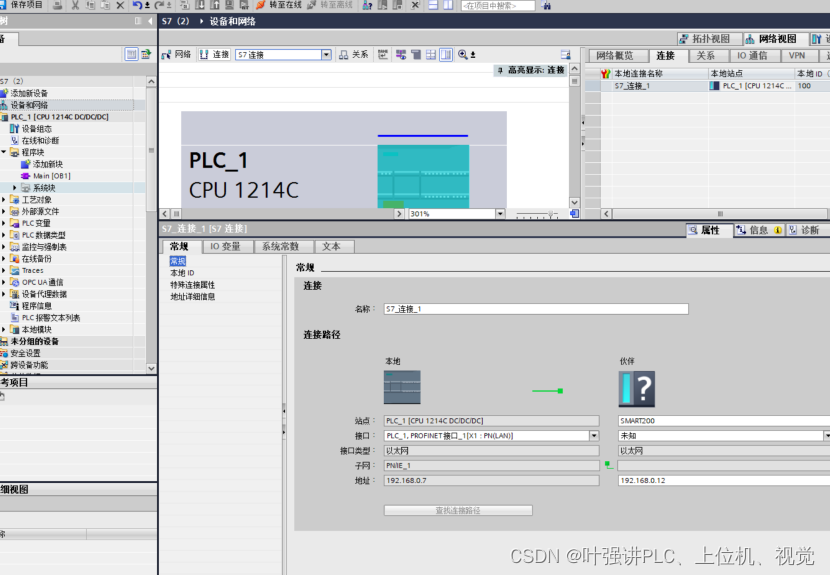Click the tree view toggle icon
This screenshot has width=830, height=575.
(x=131, y=54)
